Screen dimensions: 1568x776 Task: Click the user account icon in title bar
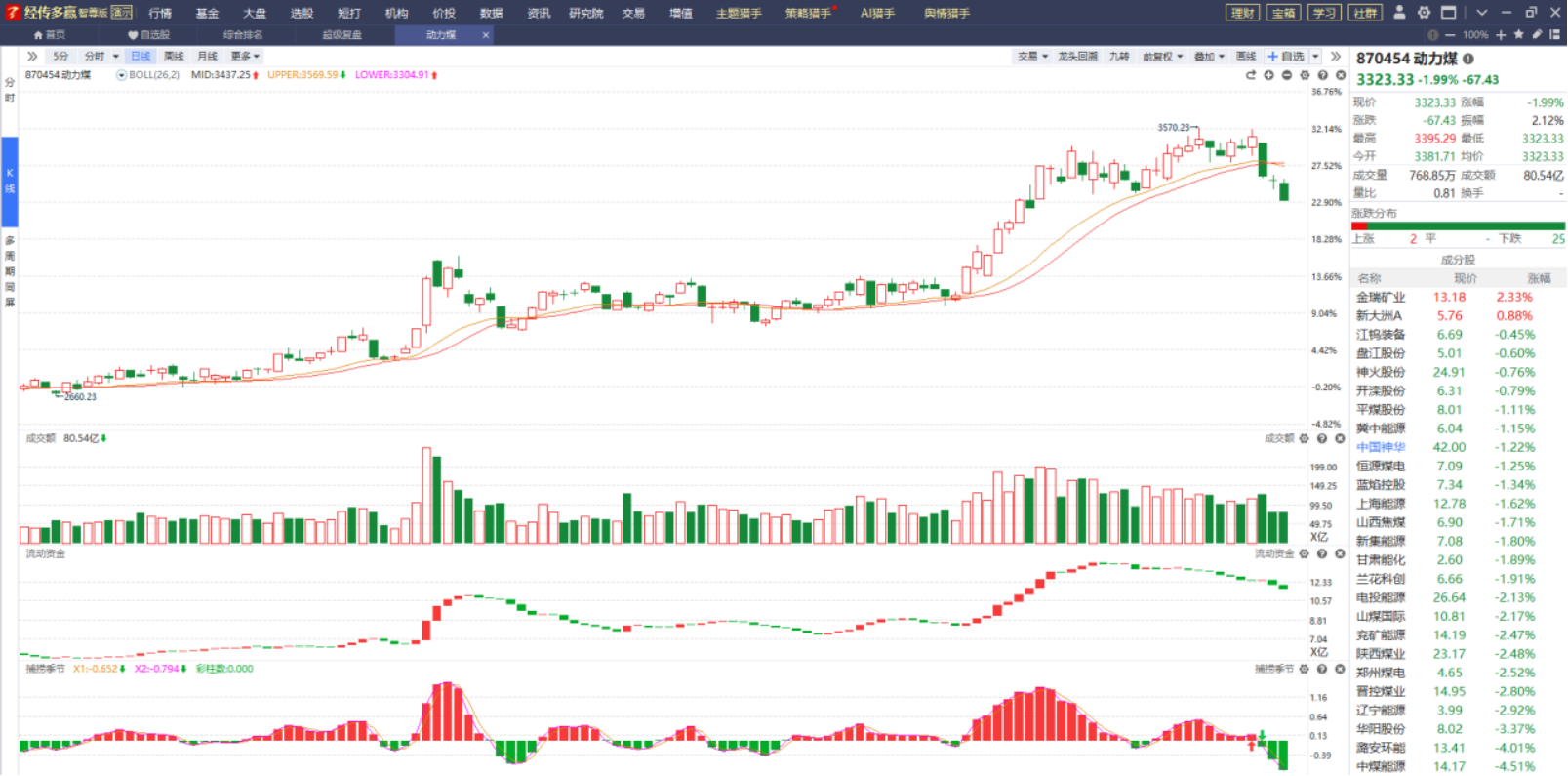coord(1399,13)
